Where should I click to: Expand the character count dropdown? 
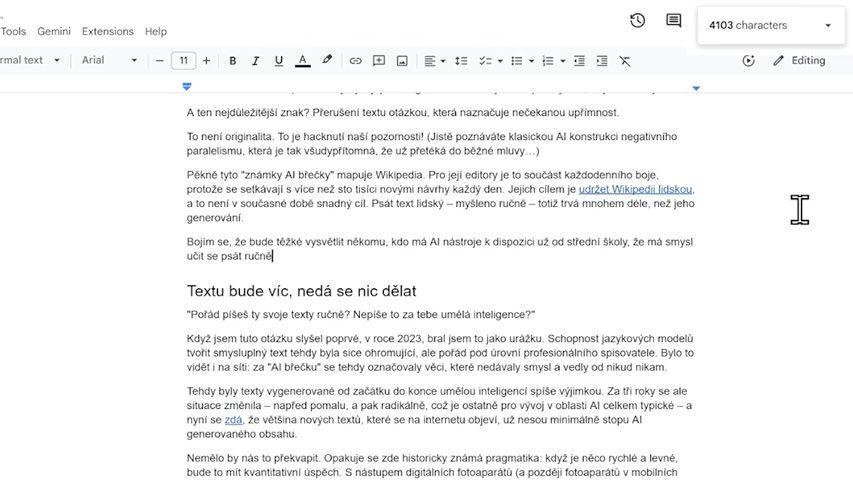(x=827, y=26)
